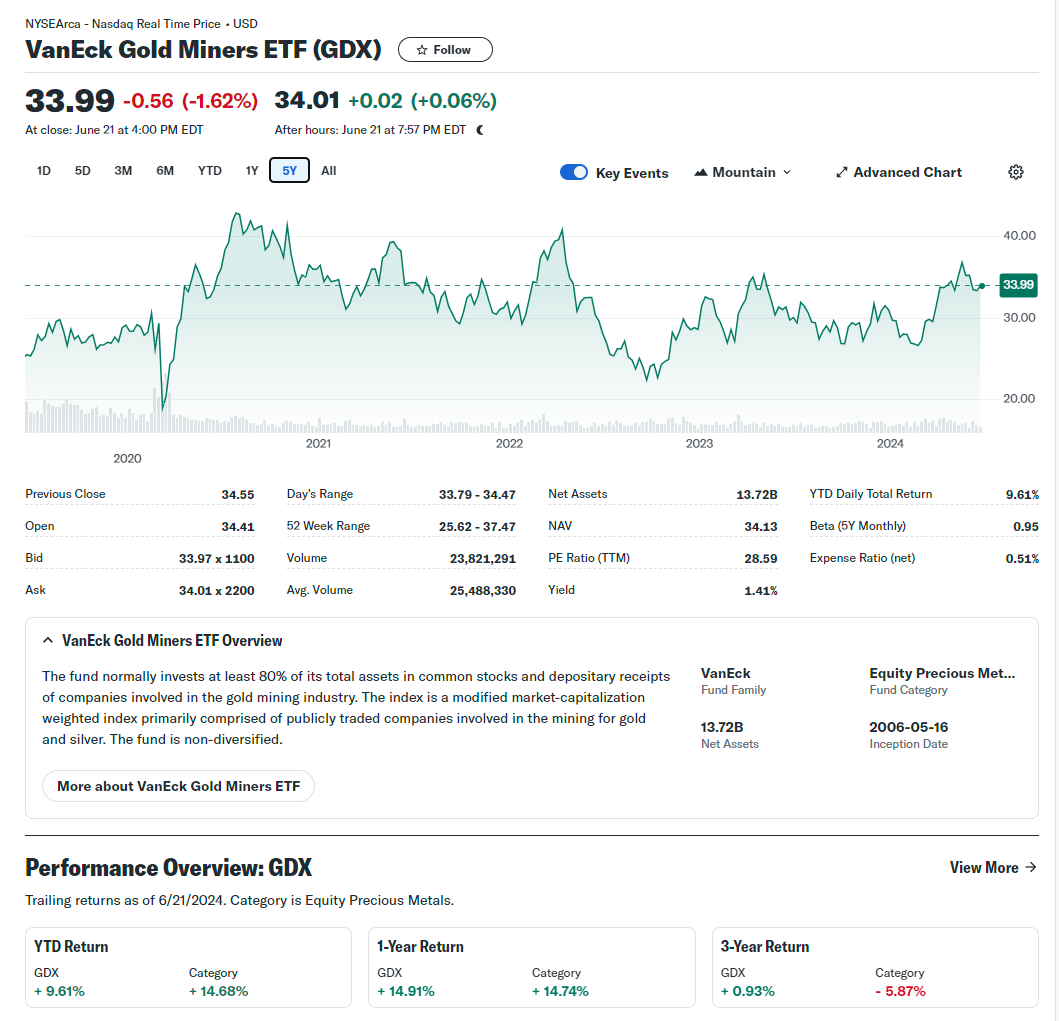This screenshot has height=1021, width=1059.
Task: Click the Advanced Chart expand icon
Action: pos(842,172)
